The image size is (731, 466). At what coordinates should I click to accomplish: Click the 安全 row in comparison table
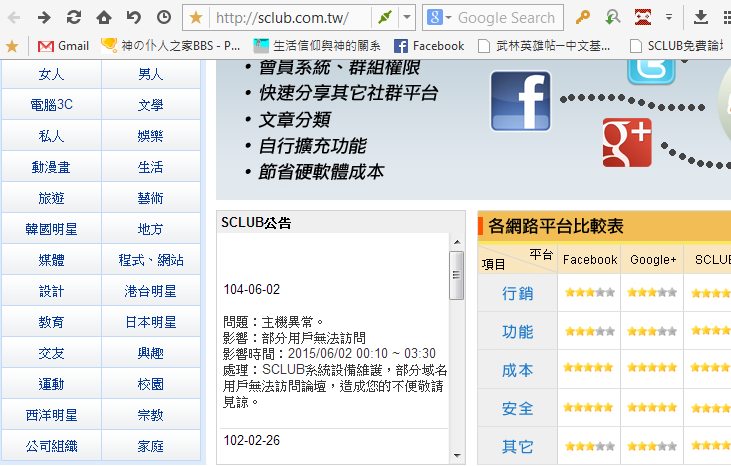pyautogui.click(x=517, y=408)
